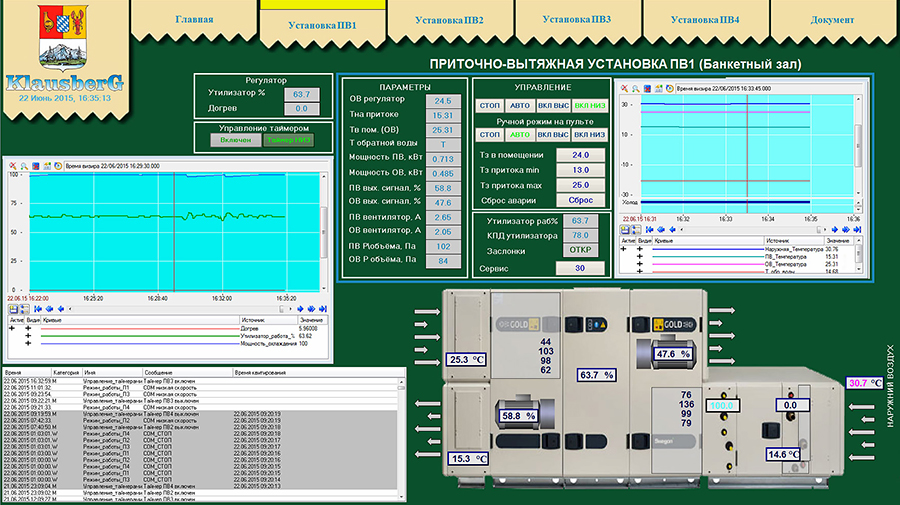Image resolution: width=900 pixels, height=505 pixels.
Task: Click Сброс alarm reset button
Action: (x=580, y=200)
